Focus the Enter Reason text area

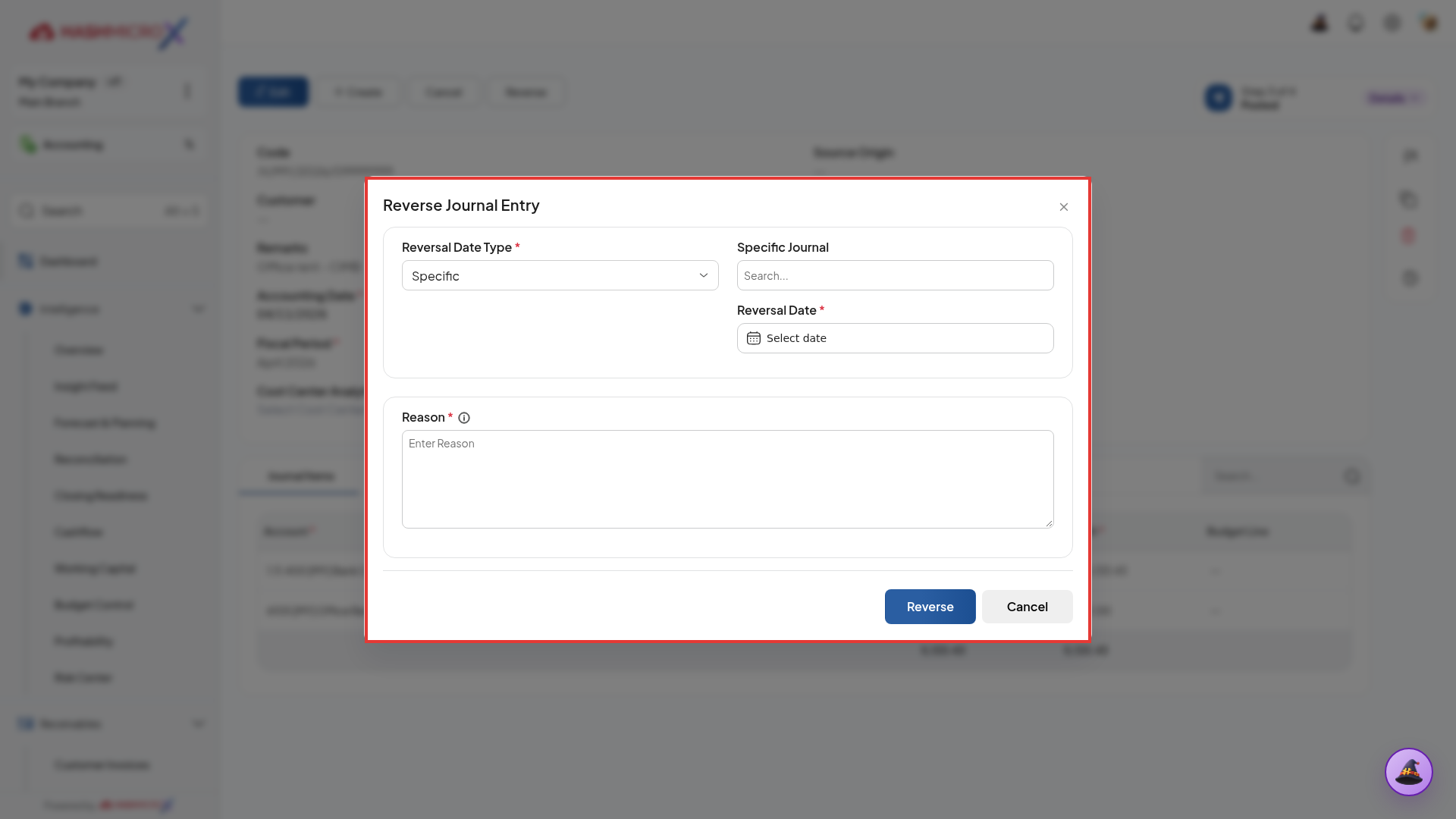[x=727, y=479]
